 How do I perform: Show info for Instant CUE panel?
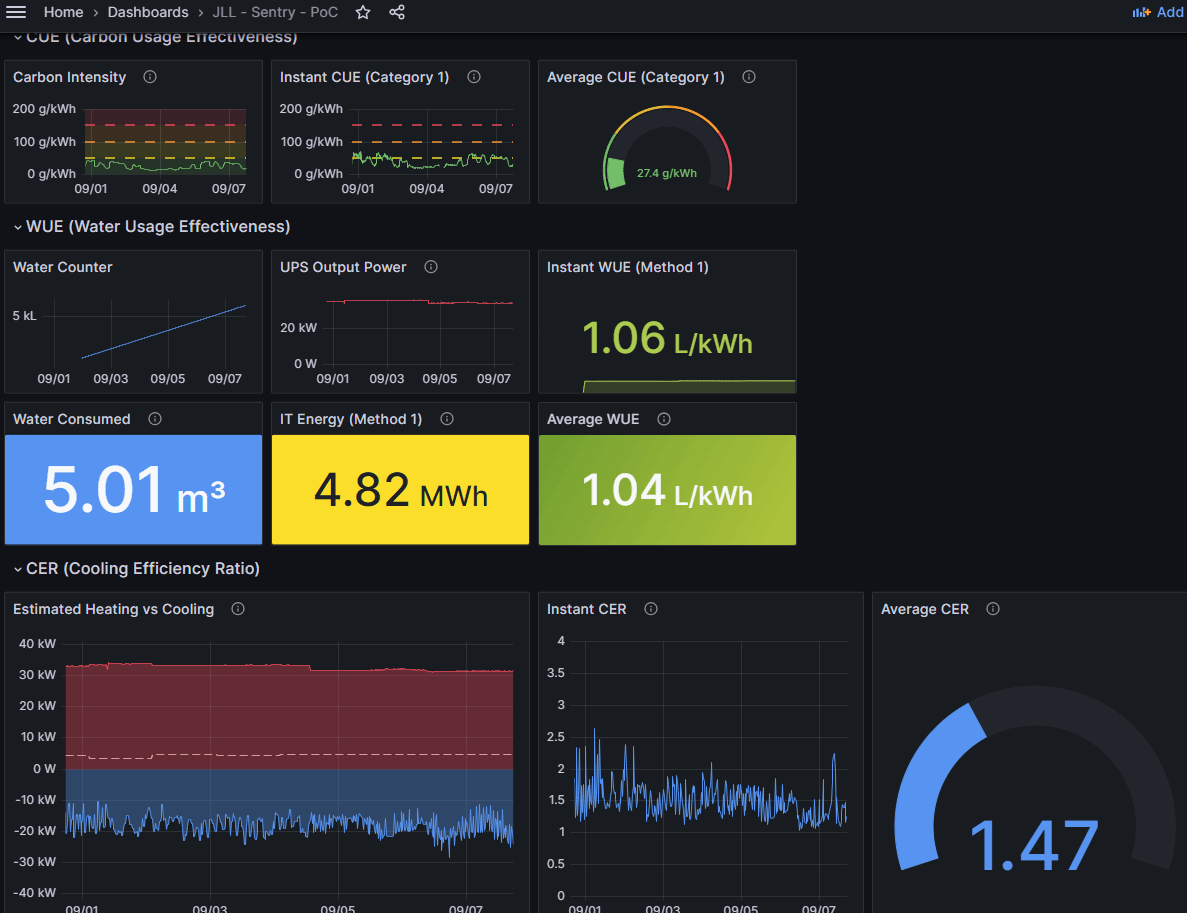pos(474,76)
